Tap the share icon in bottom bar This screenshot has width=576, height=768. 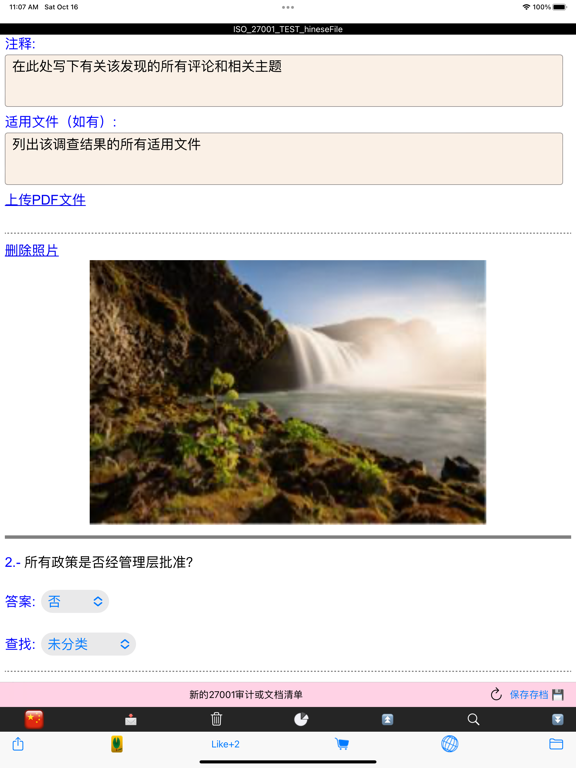coord(18,744)
